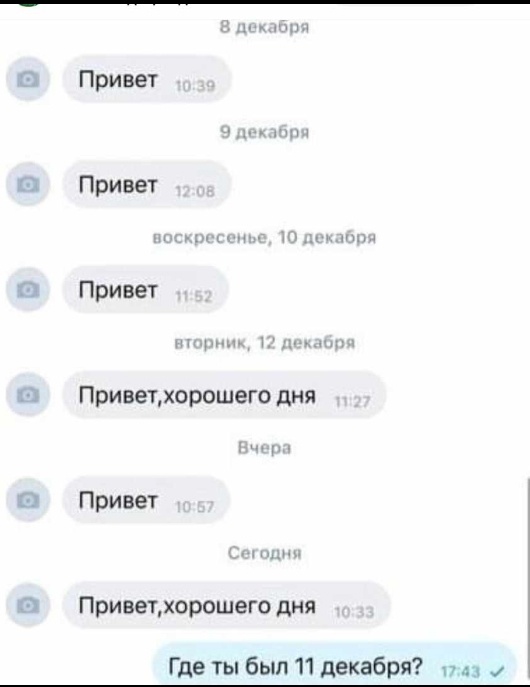Open sender avatar beside 10:39 Привет message
The width and height of the screenshot is (530, 687).
(x=28, y=79)
